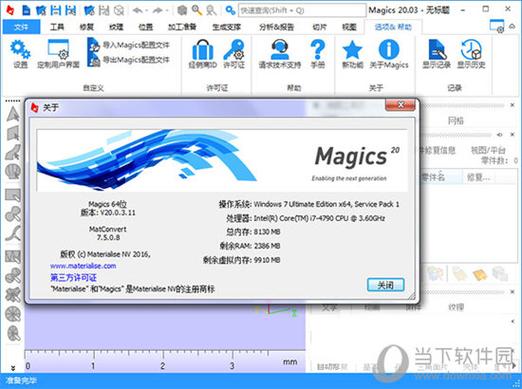Screen dimensions: 522x389
Task: Switch to the 生成支撑 ribbon tab
Action: coord(227,27)
